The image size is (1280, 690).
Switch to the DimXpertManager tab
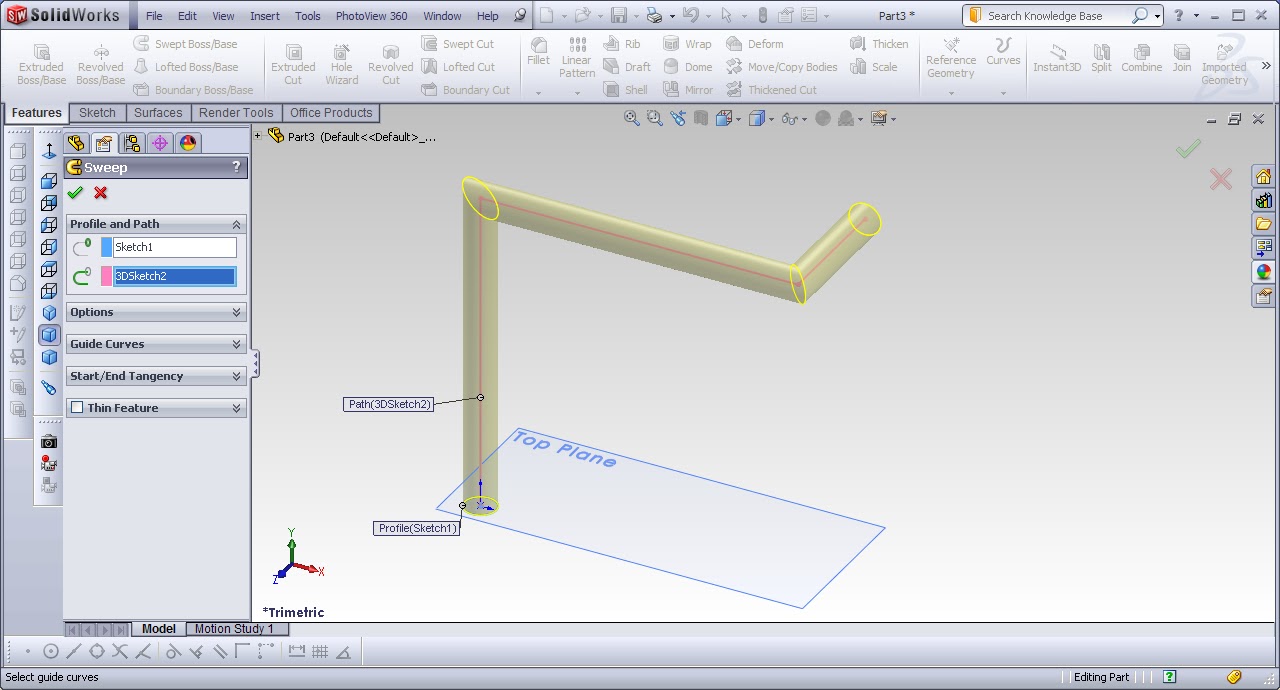(159, 143)
